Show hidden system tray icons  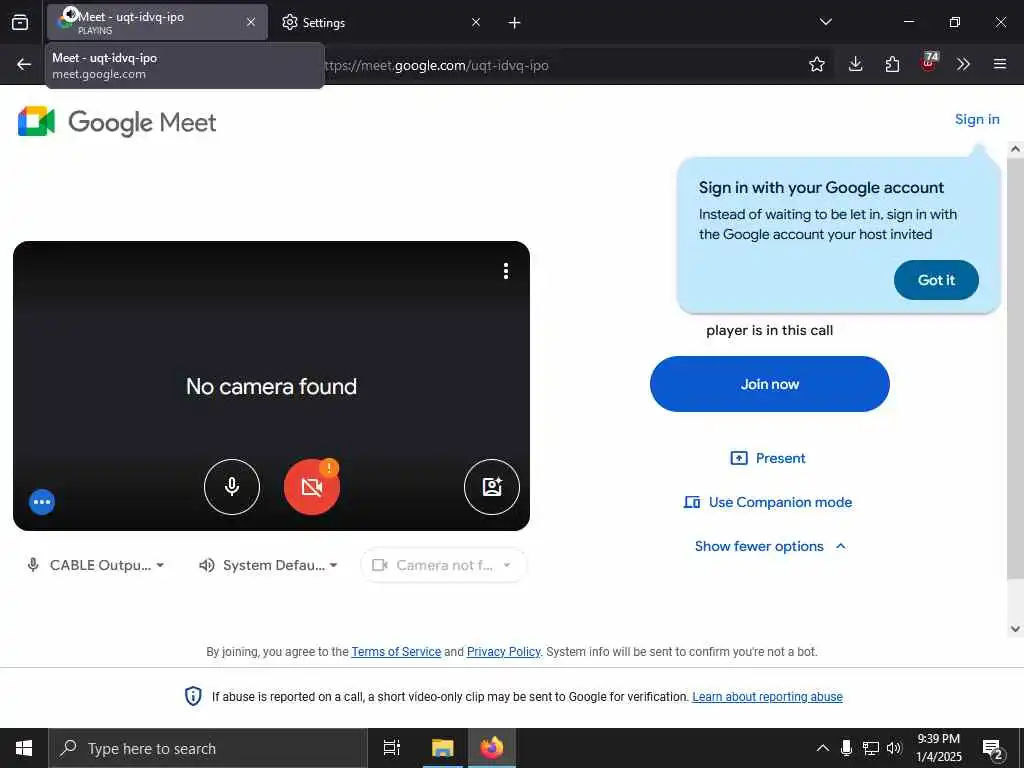point(823,748)
